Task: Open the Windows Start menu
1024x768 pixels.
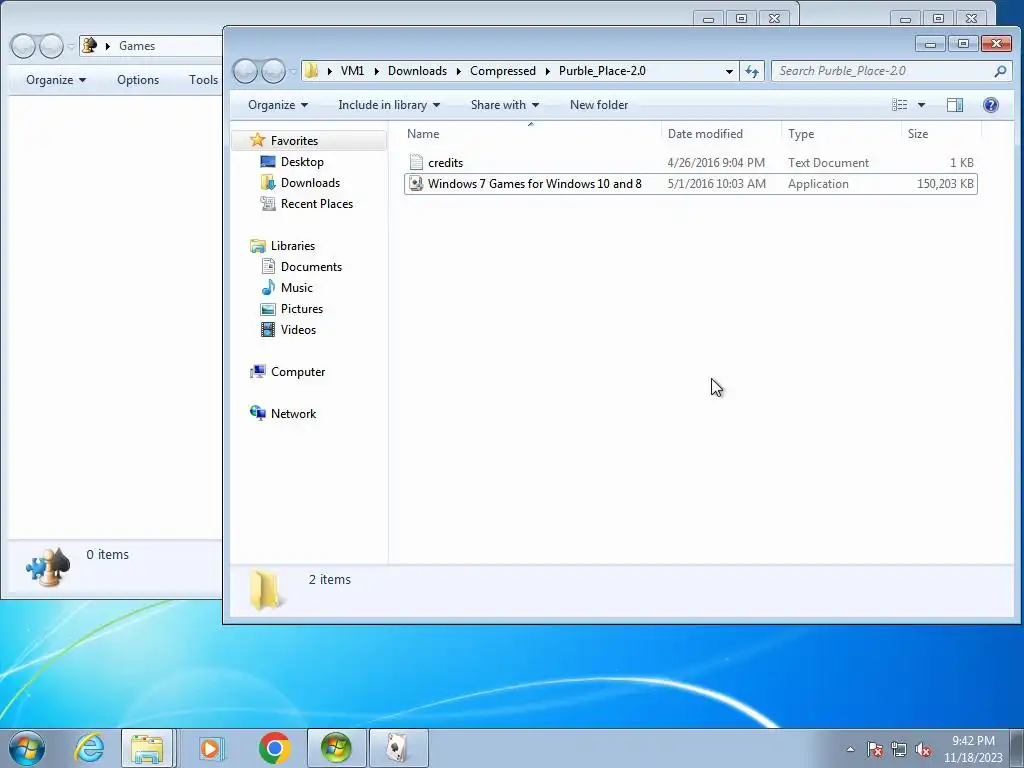Action: coord(27,748)
